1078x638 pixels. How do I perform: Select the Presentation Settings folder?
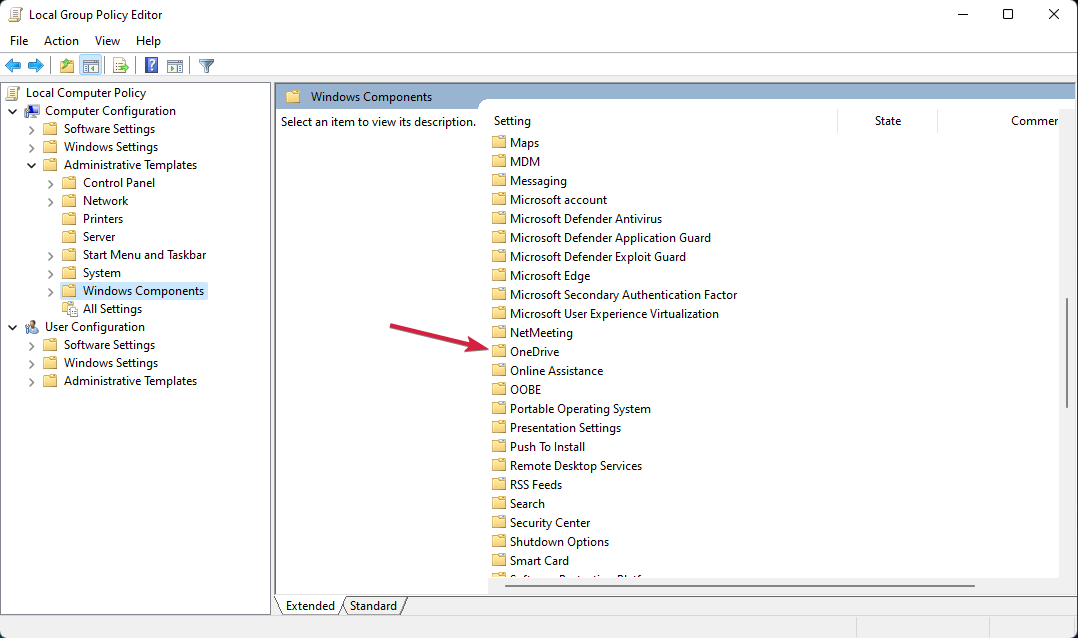pyautogui.click(x=565, y=428)
